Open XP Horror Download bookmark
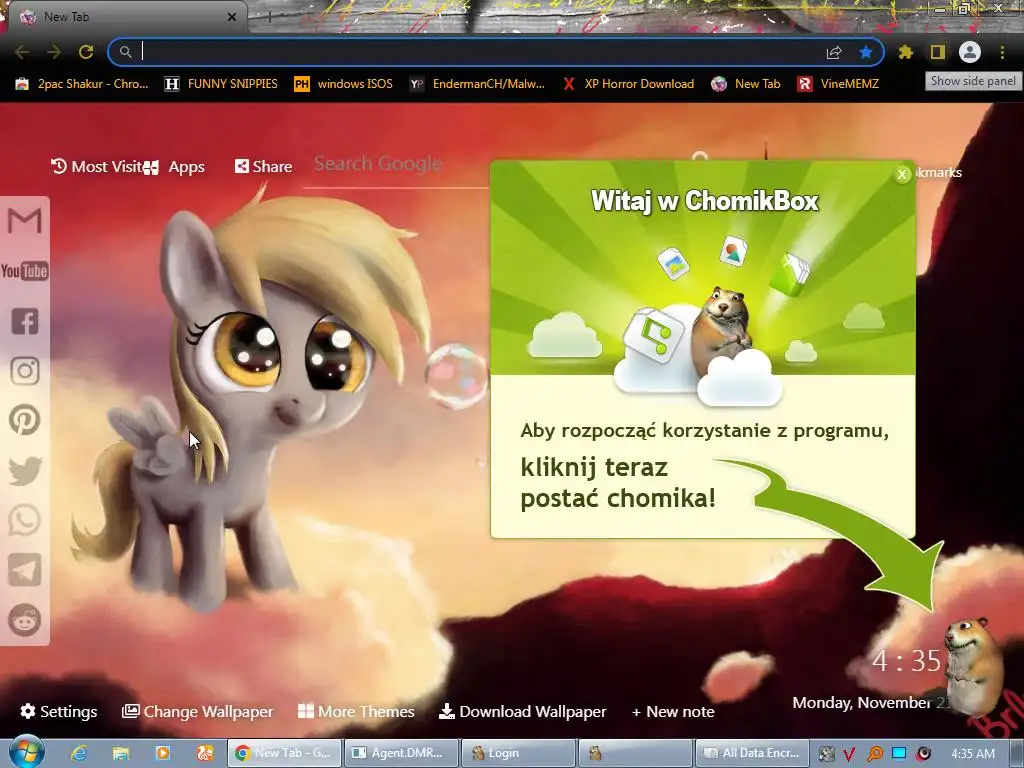Screen dimensions: 1024x768 pyautogui.click(x=628, y=84)
